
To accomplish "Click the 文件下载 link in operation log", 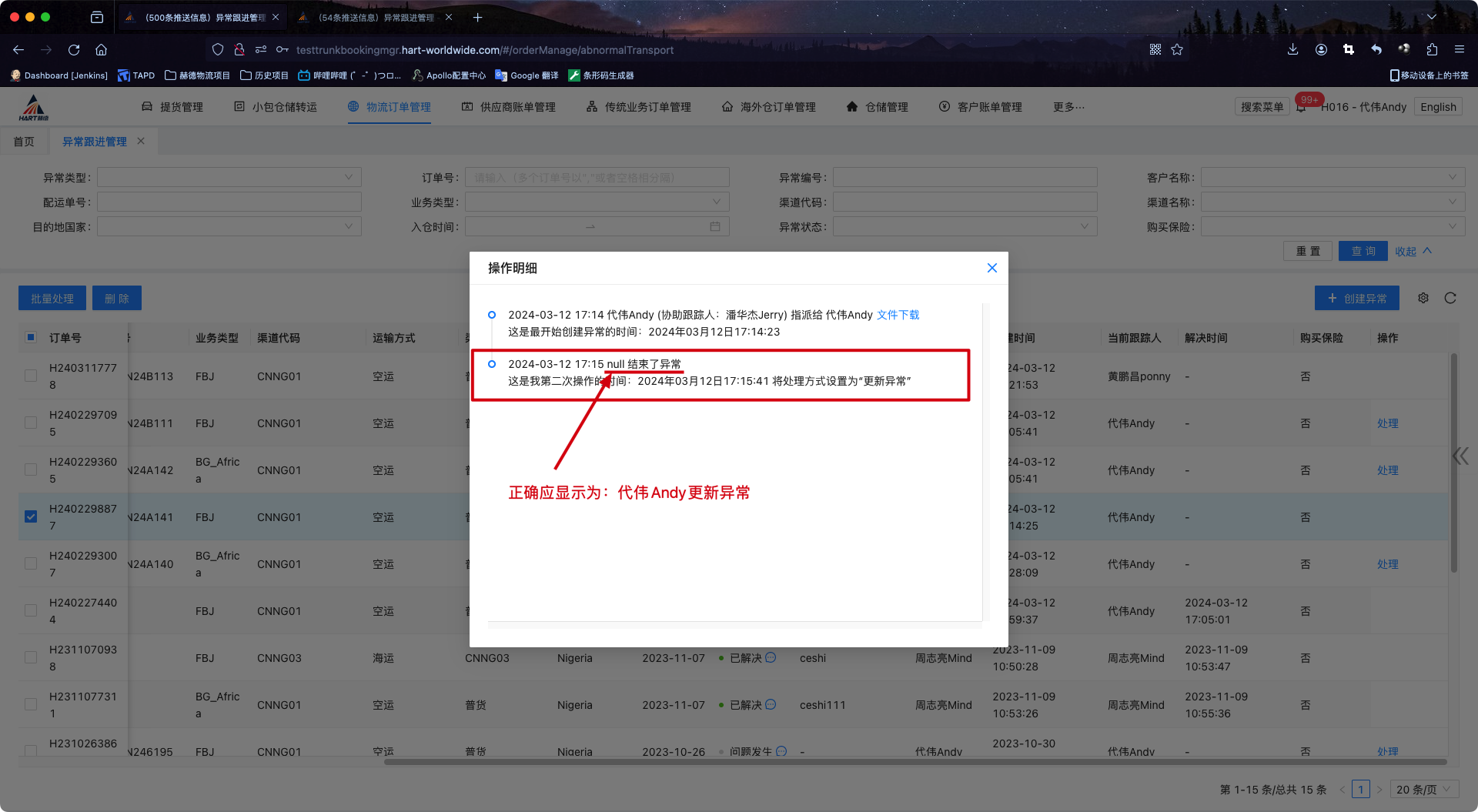I will [898, 315].
